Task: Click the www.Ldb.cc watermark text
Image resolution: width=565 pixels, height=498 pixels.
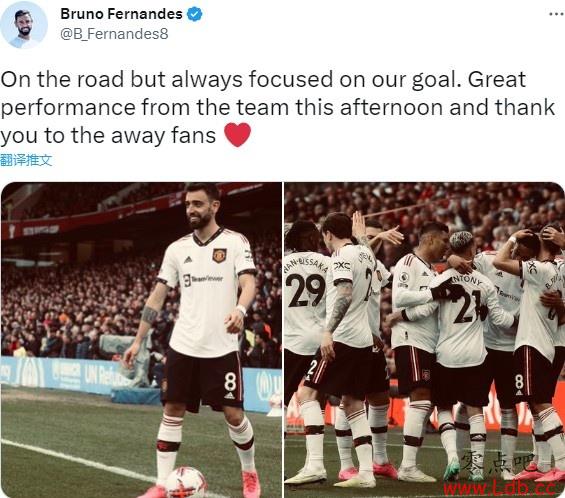Action: click(x=503, y=488)
